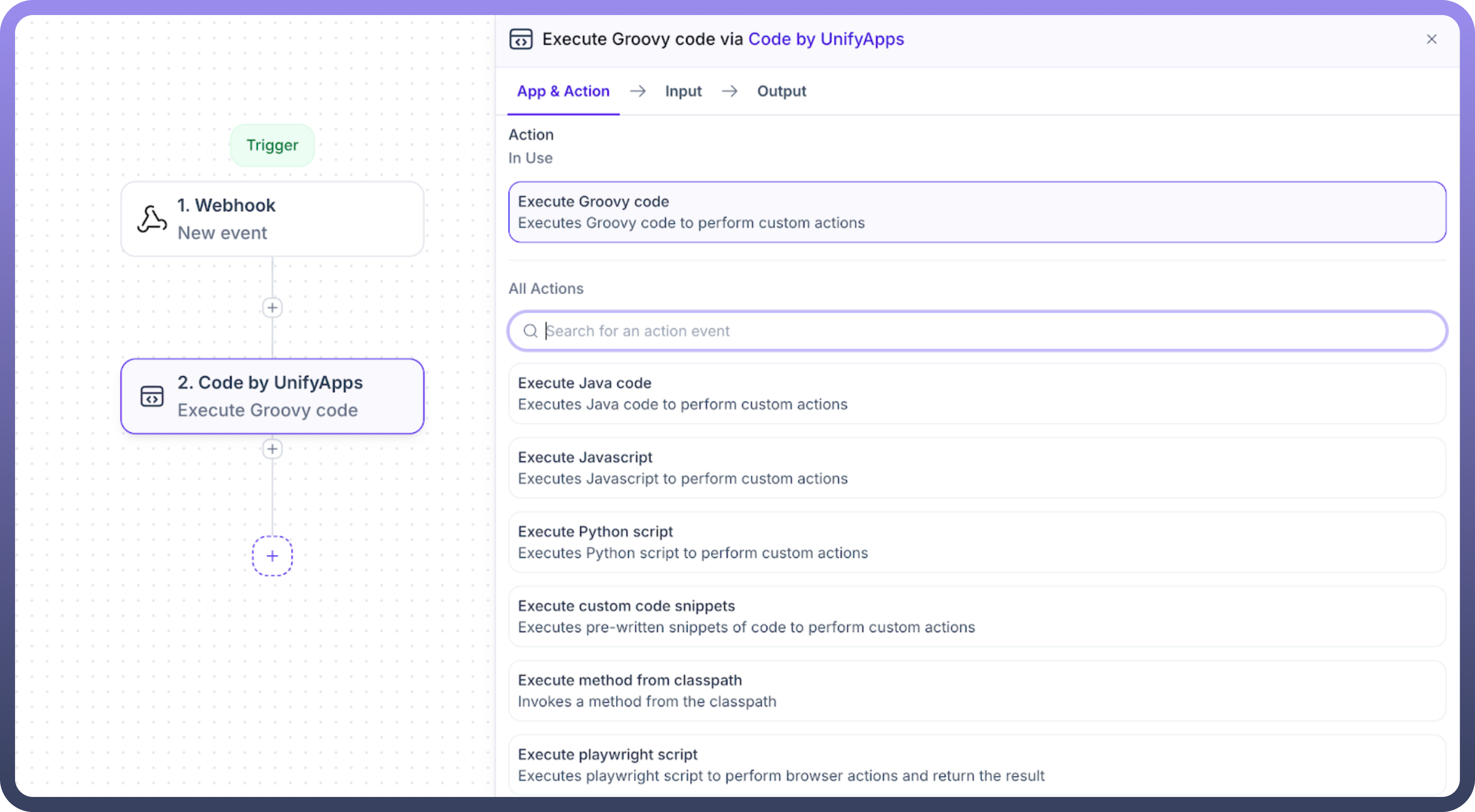The image size is (1475, 812).
Task: Pick the Execute Python script action
Action: coord(977,542)
